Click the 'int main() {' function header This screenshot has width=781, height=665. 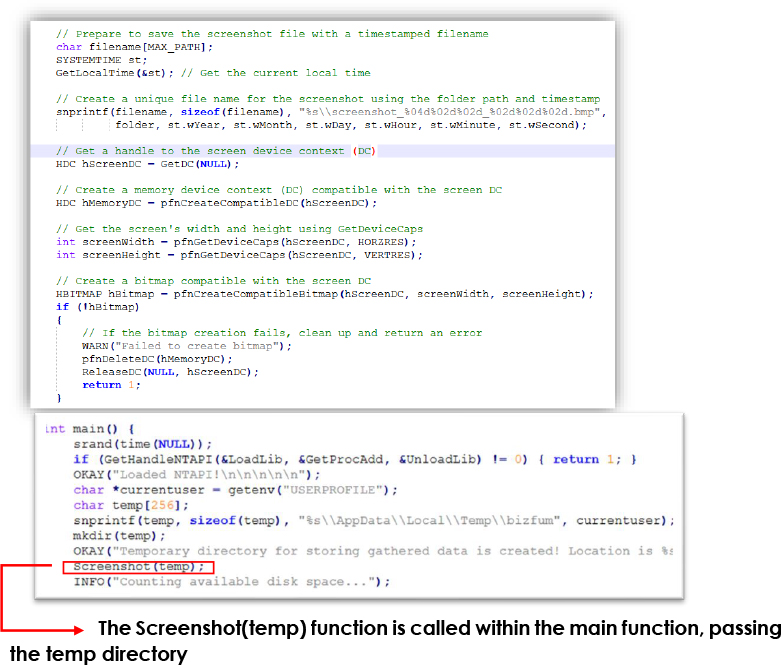pyautogui.click(x=89, y=429)
